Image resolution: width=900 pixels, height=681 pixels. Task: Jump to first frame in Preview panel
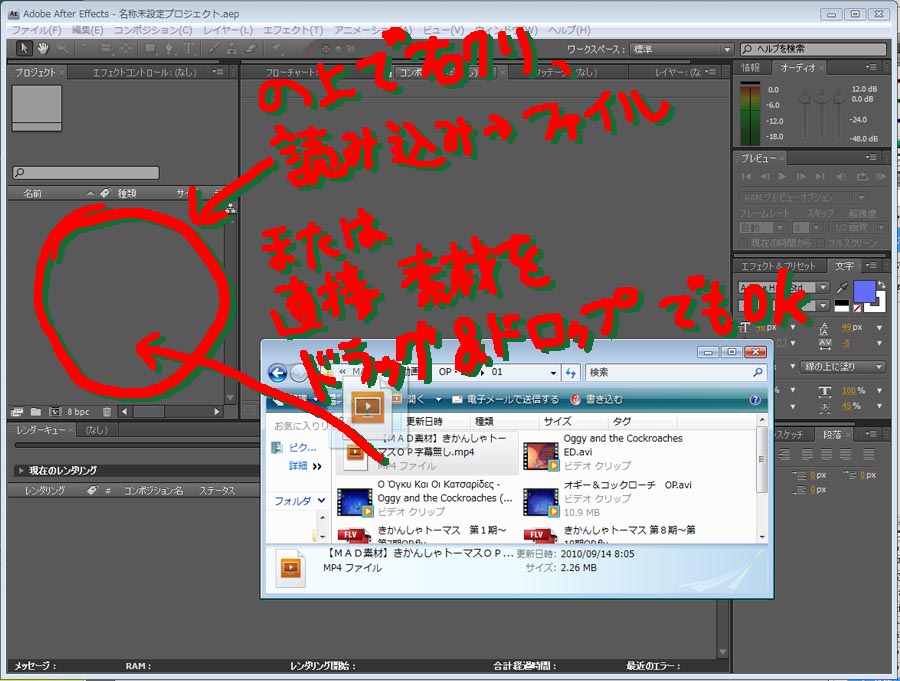tap(746, 177)
